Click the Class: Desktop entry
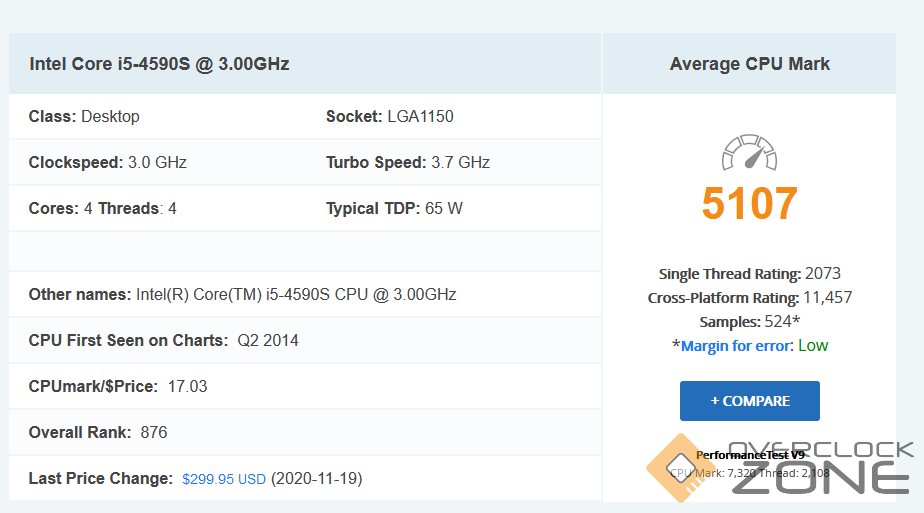Image resolution: width=924 pixels, height=513 pixels. tap(84, 116)
